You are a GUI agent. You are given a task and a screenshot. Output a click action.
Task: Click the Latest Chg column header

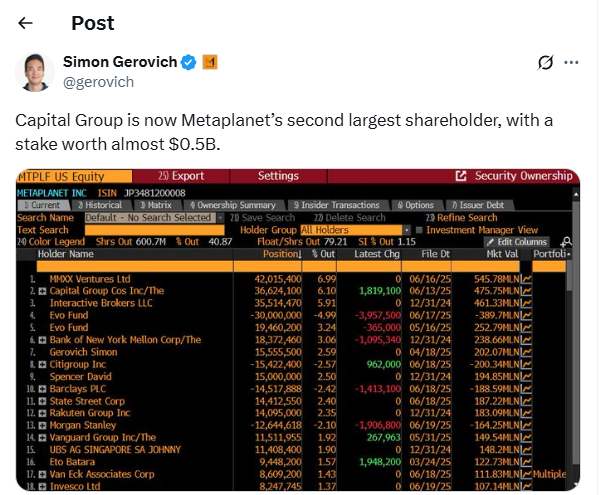tap(377, 254)
